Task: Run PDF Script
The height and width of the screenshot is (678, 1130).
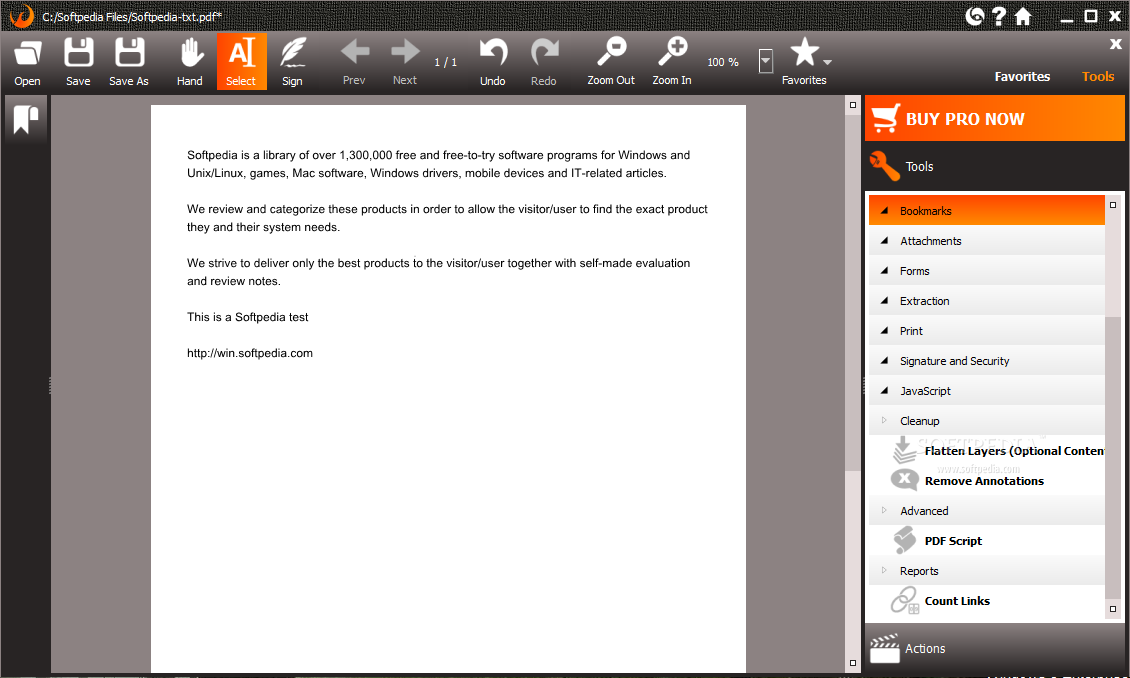Action: tap(953, 541)
